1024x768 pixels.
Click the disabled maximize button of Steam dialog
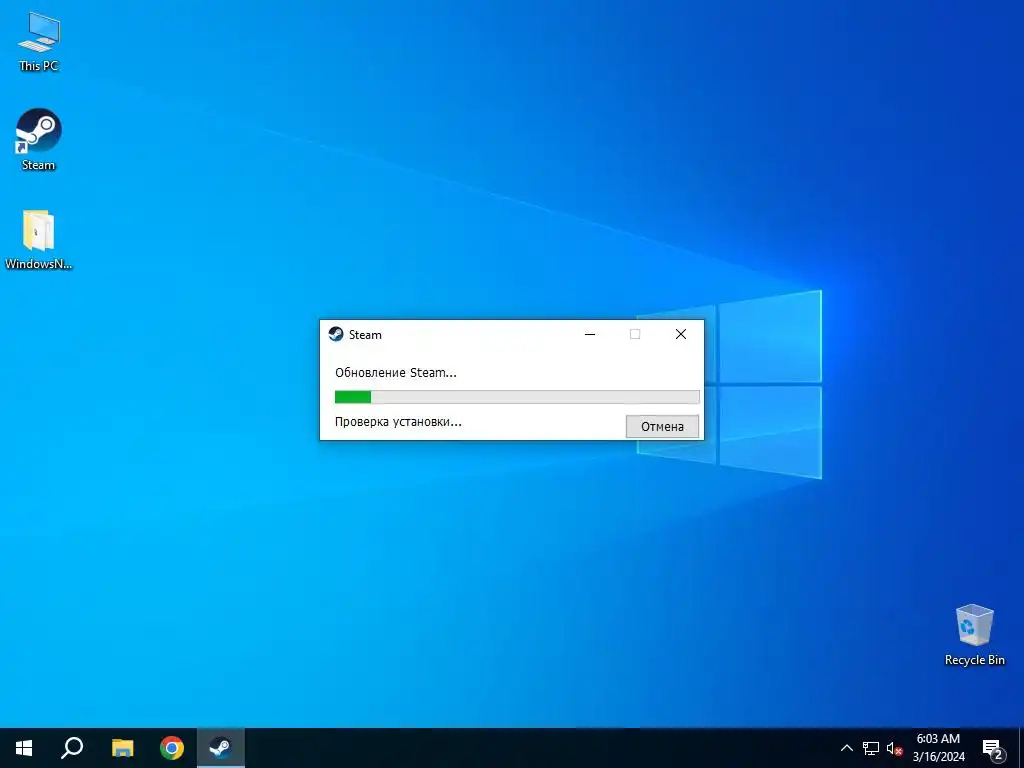(635, 334)
